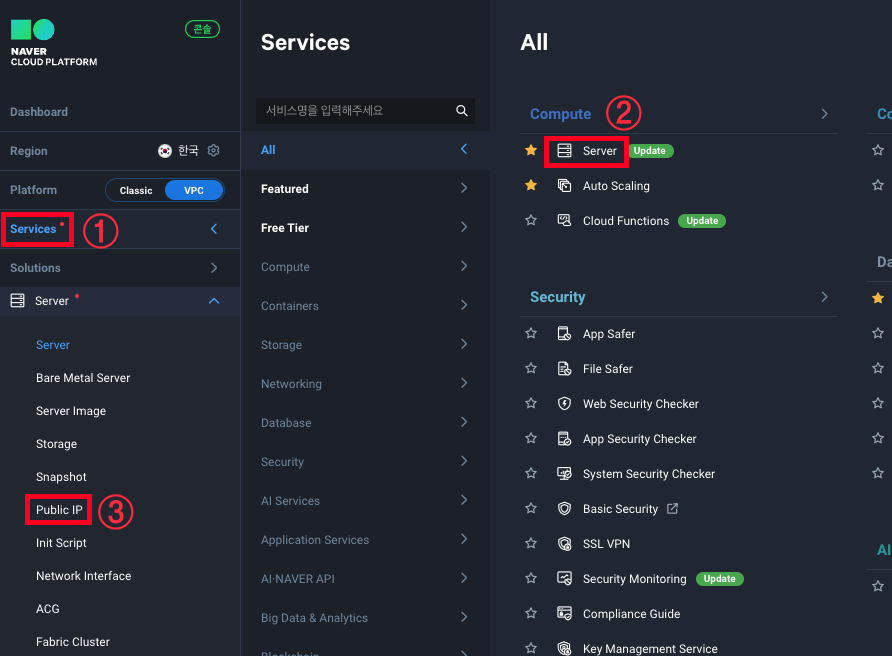Collapse the Server submenu chevron
892x656 pixels.
214,301
